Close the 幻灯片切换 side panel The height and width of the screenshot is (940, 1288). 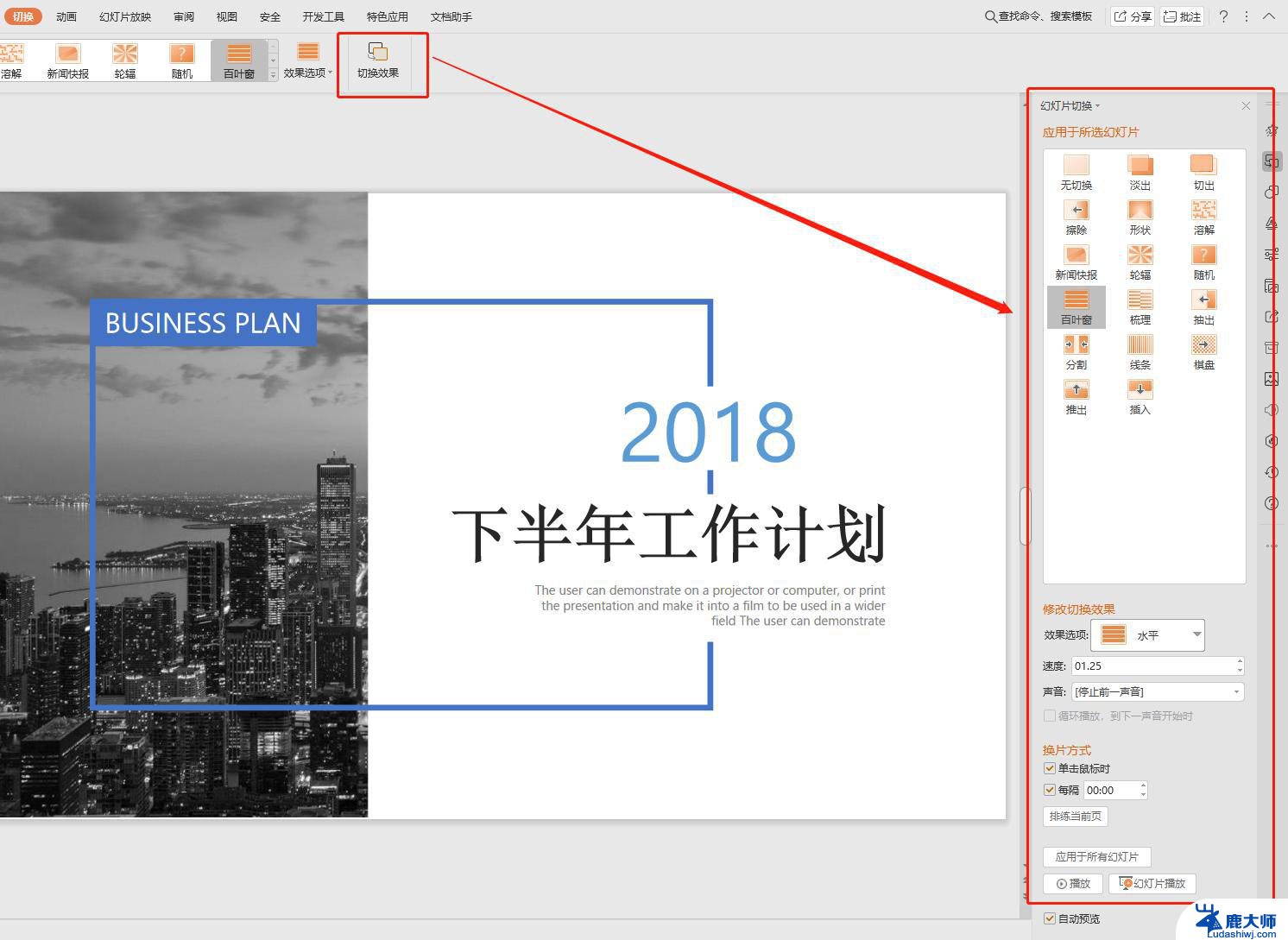point(1246,106)
